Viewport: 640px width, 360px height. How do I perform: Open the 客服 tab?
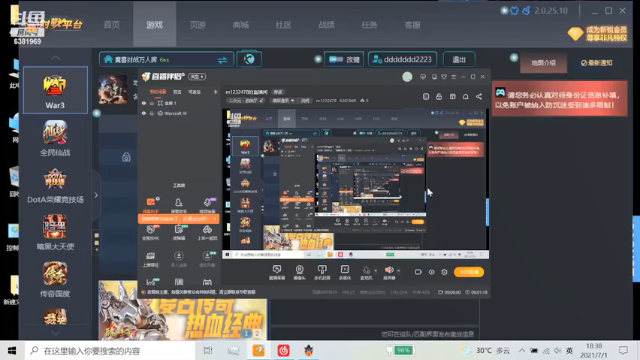[x=412, y=24]
